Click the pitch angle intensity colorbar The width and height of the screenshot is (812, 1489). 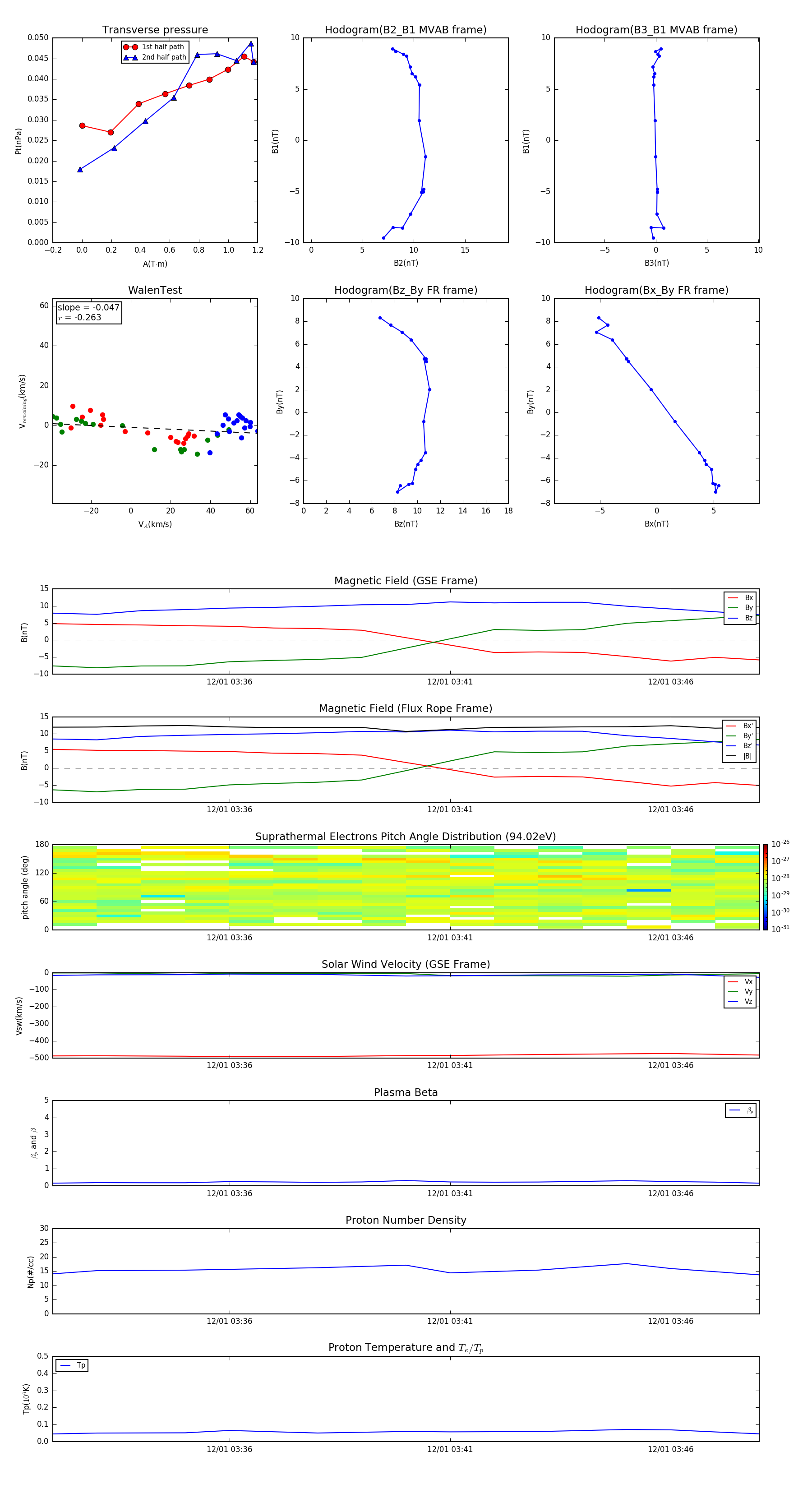765,887
